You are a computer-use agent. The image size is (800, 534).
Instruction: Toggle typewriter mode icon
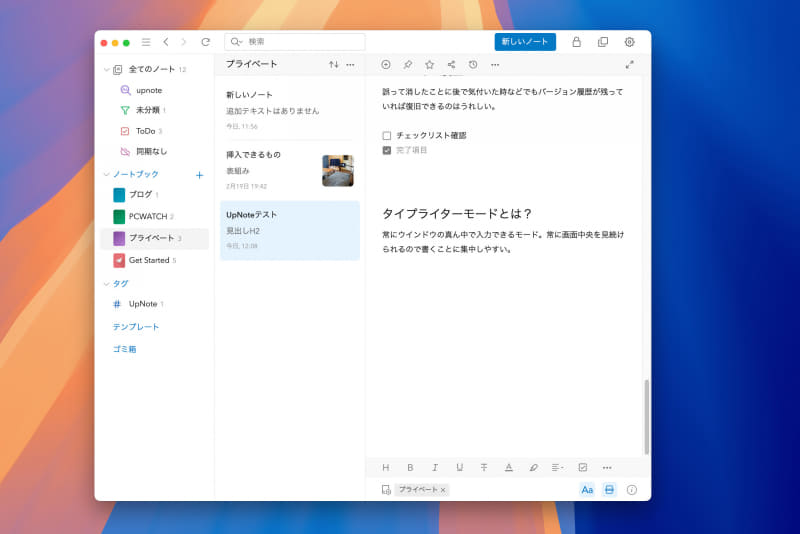(609, 490)
